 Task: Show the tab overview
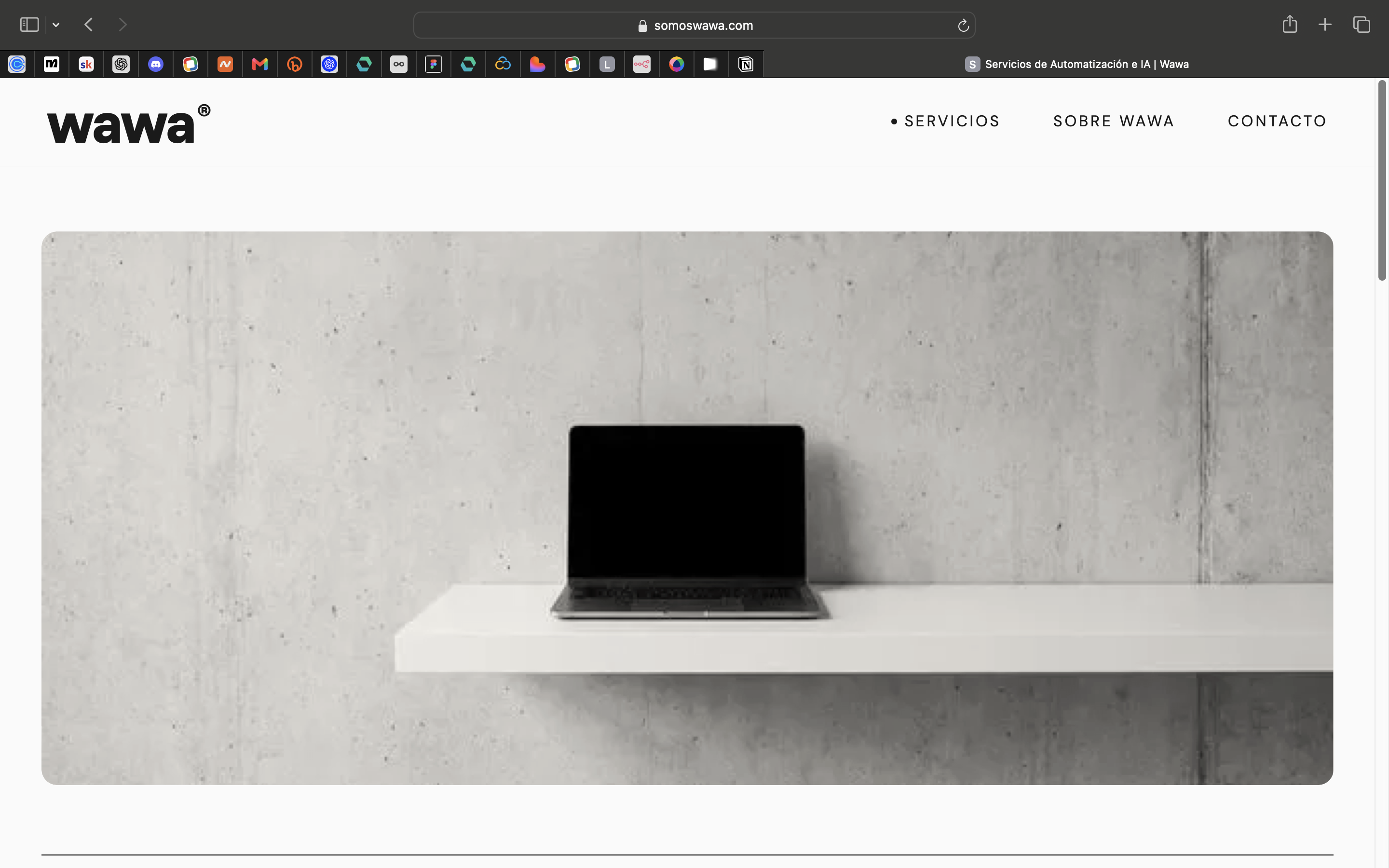1362,25
